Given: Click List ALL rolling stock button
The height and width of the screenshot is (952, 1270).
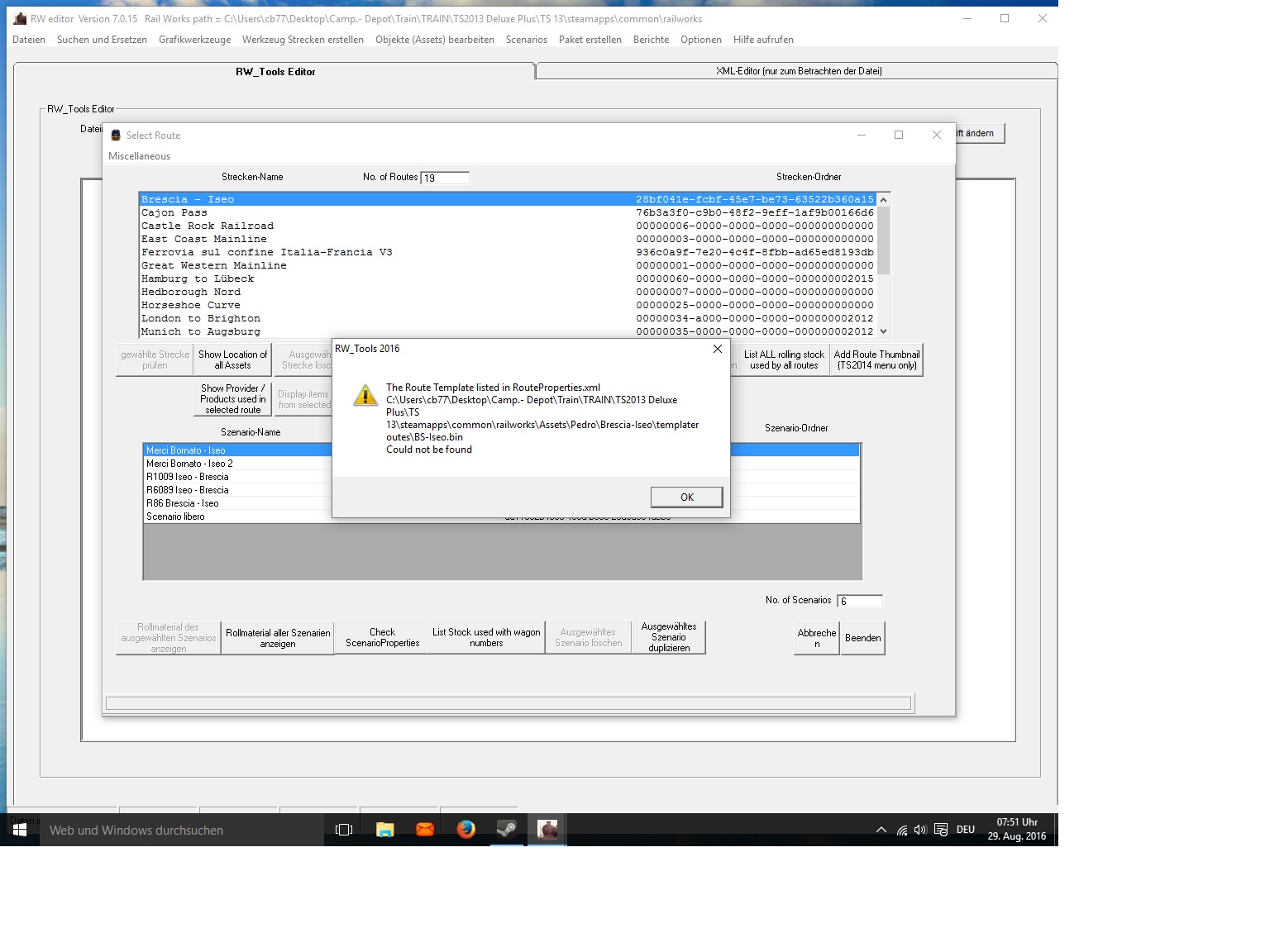Looking at the screenshot, I should tap(784, 359).
